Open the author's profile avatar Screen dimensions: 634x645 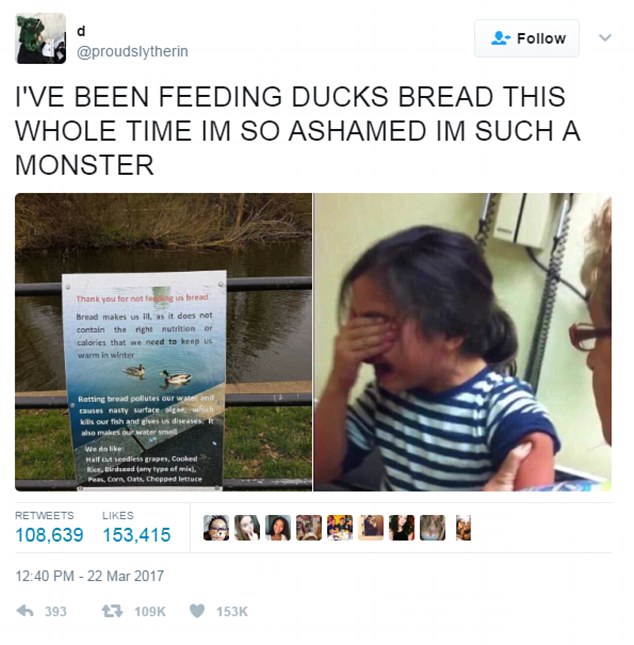(x=41, y=38)
